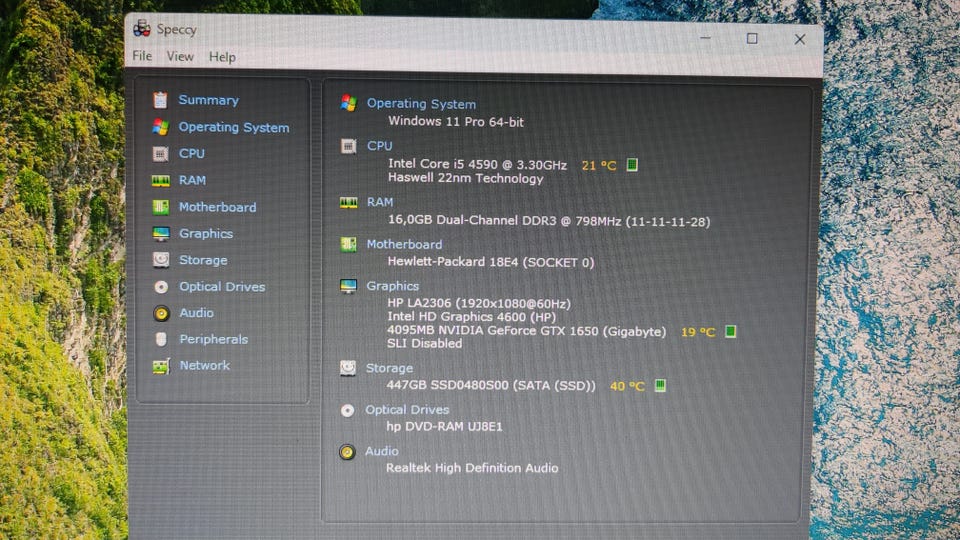Click the Graphics heading link in summary

click(392, 286)
